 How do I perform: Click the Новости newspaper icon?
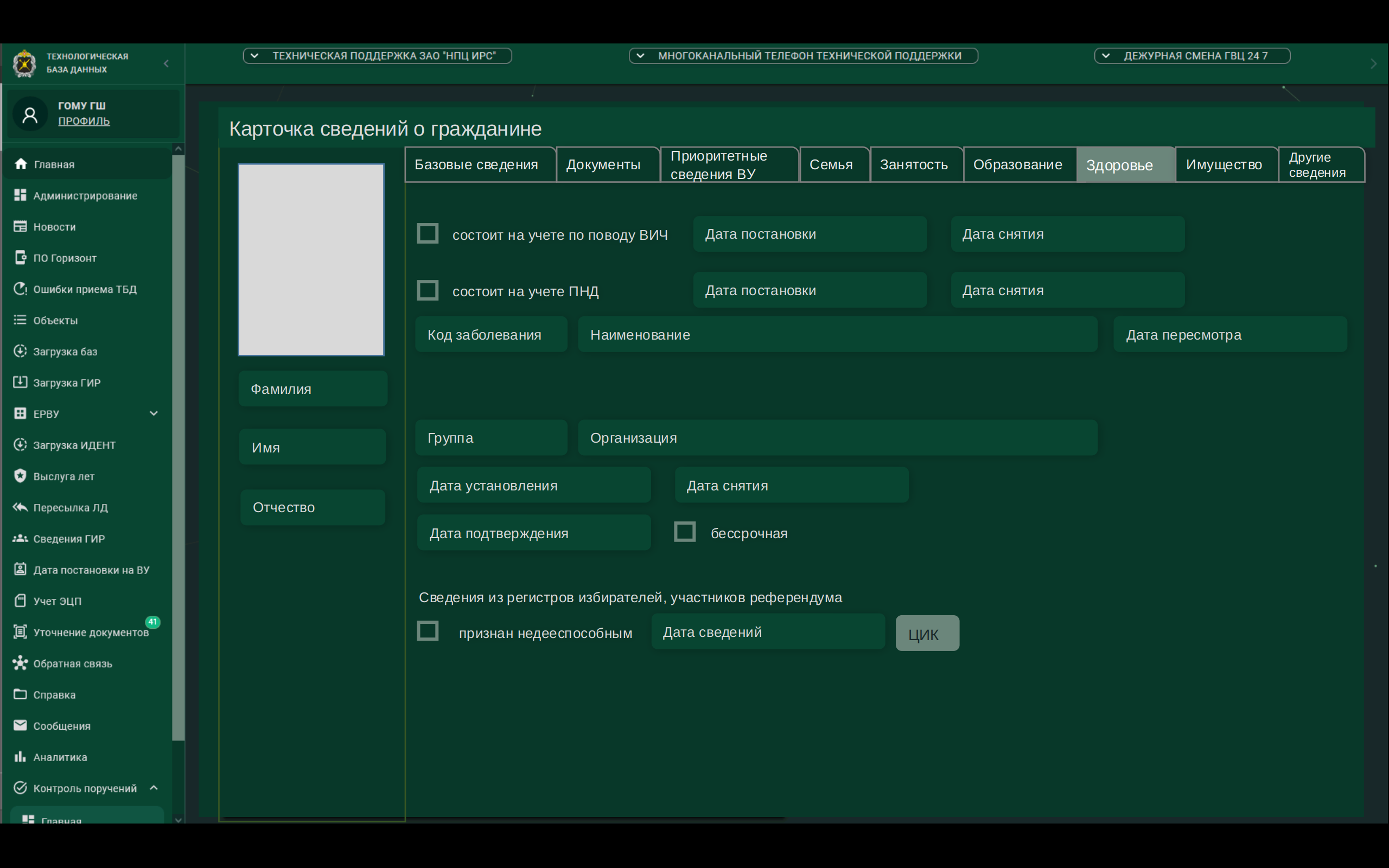coord(21,226)
